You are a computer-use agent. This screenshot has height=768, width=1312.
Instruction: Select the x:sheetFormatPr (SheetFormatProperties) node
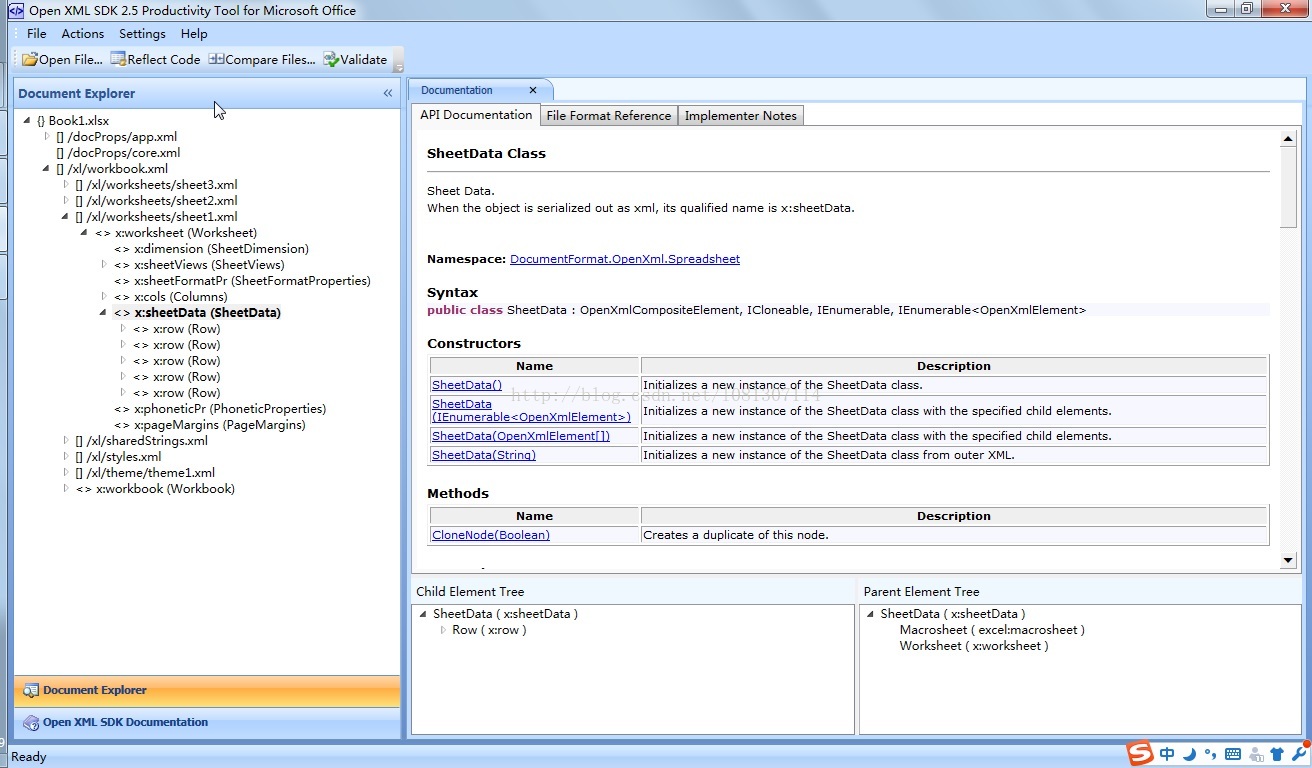point(252,281)
